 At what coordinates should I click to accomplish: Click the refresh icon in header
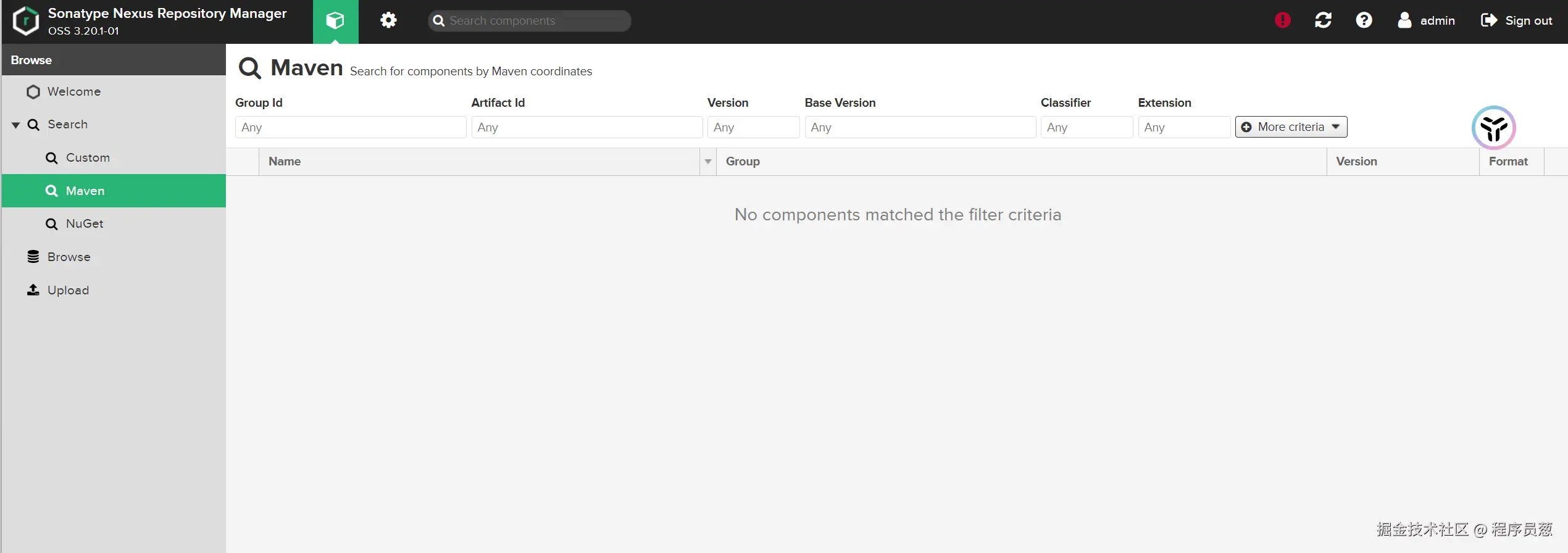1323,20
